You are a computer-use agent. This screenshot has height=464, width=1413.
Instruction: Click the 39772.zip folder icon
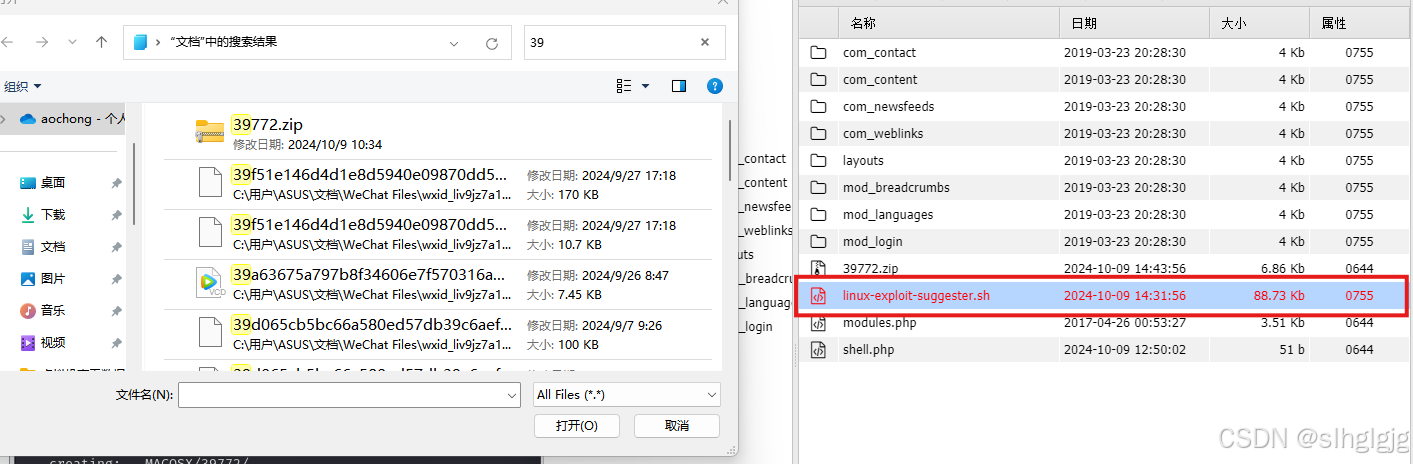(x=210, y=132)
